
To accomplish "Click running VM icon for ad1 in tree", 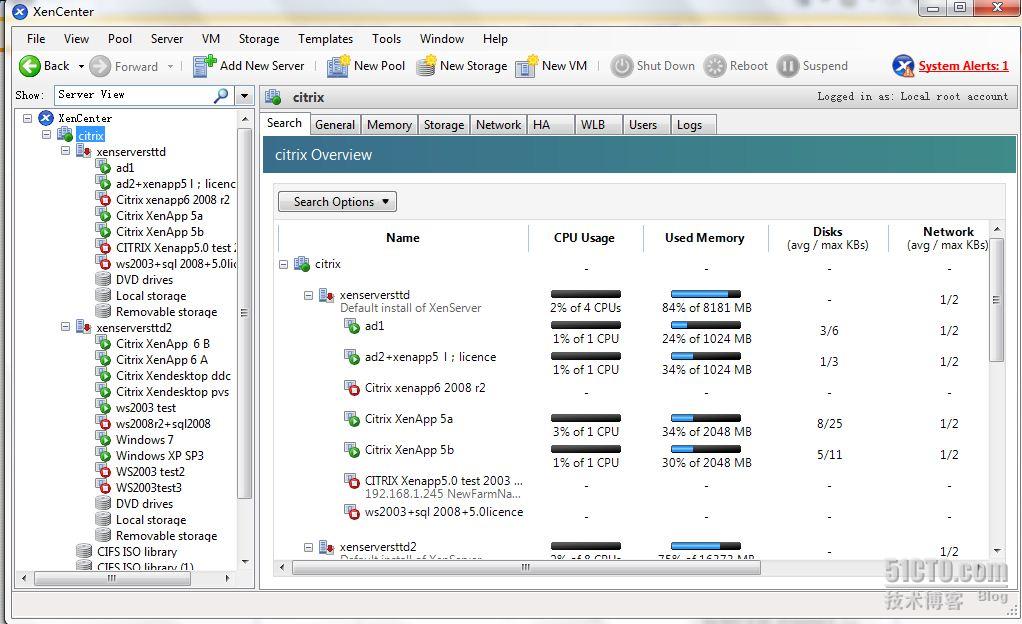I will [104, 167].
